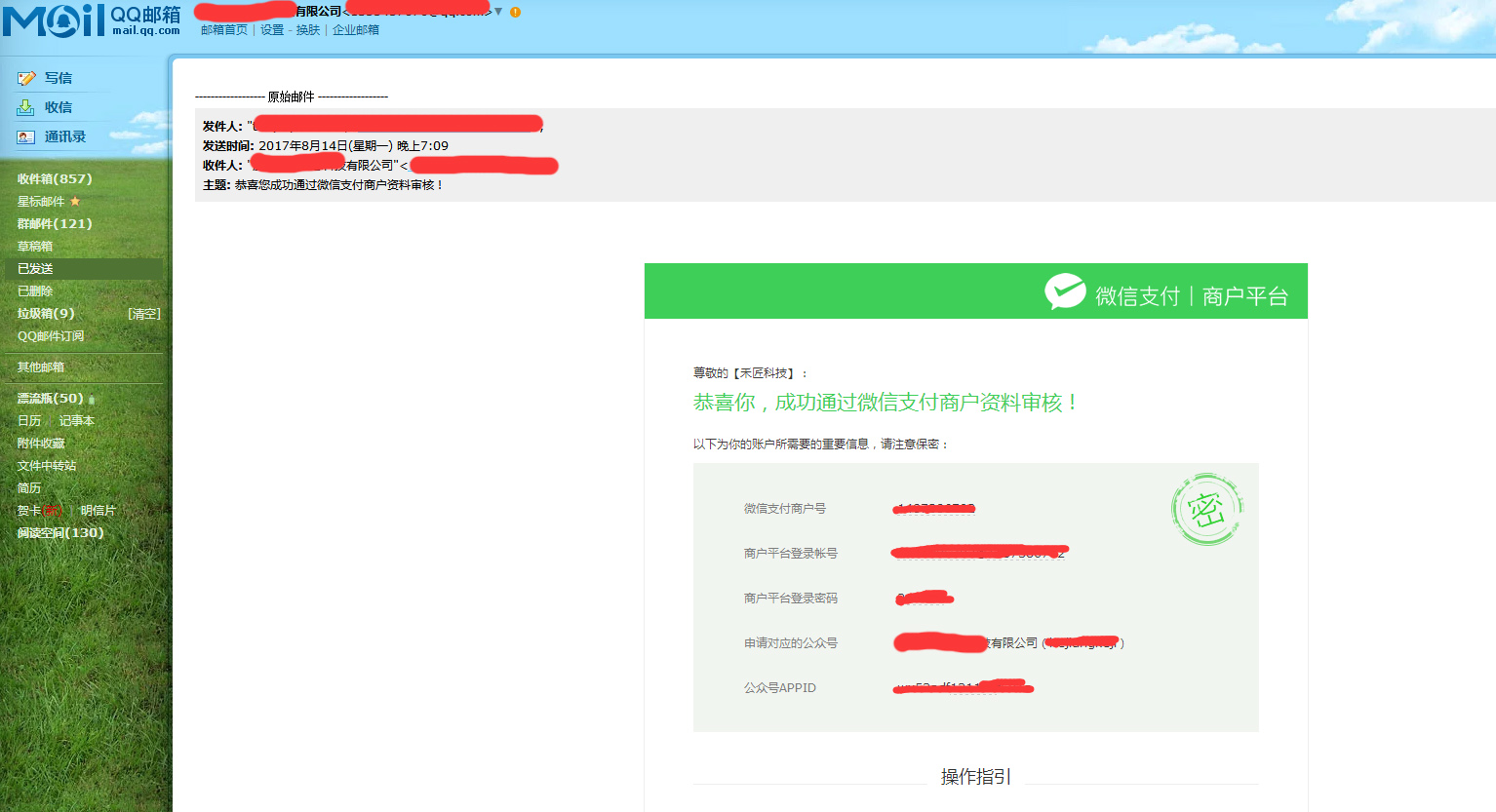Viewport: 1496px width, 812px height.
Task: Open 群邮件(121) folder
Action: tap(55, 223)
